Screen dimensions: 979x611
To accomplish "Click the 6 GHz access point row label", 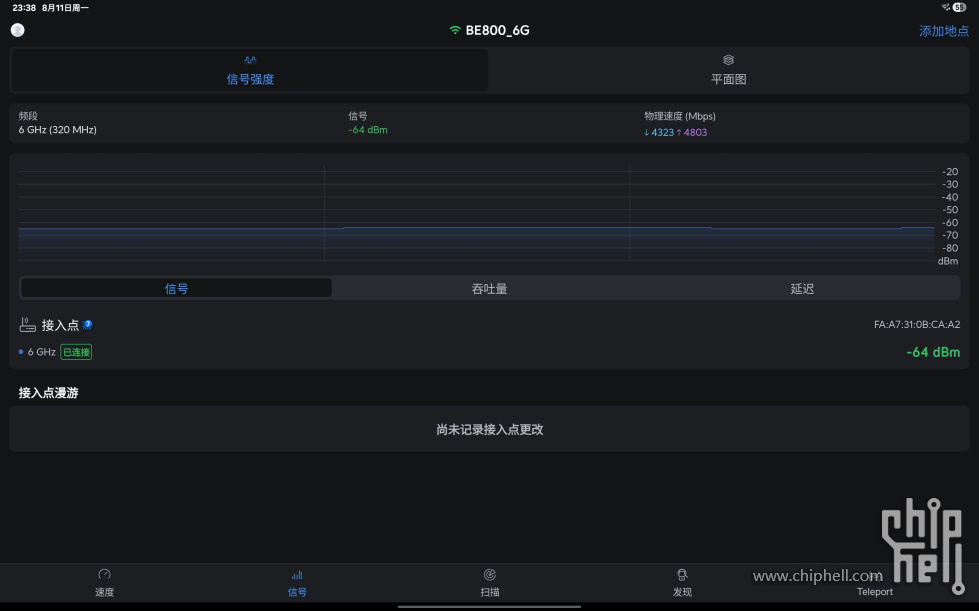I will pyautogui.click(x=41, y=352).
